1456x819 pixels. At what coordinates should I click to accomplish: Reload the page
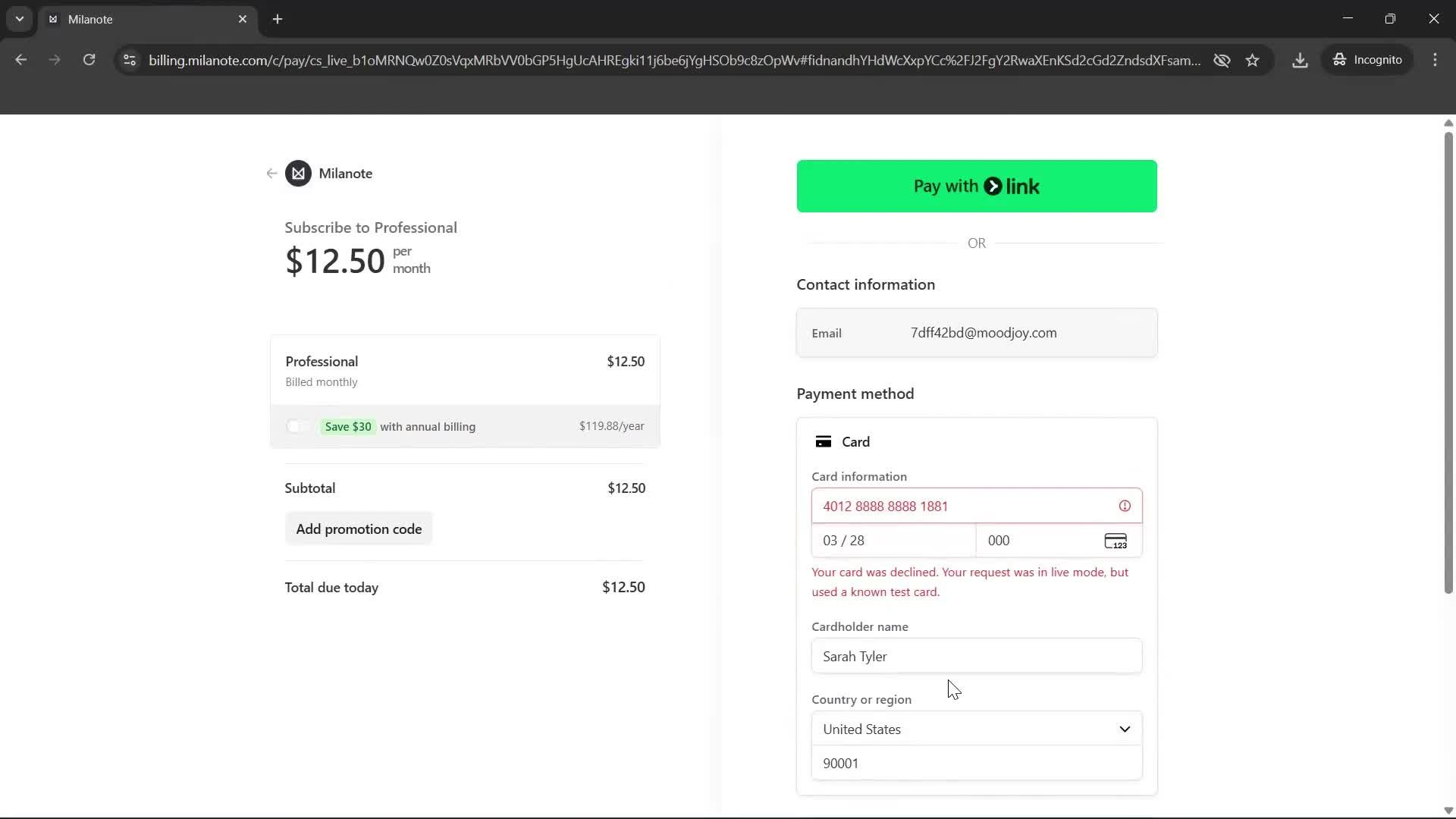(x=89, y=60)
